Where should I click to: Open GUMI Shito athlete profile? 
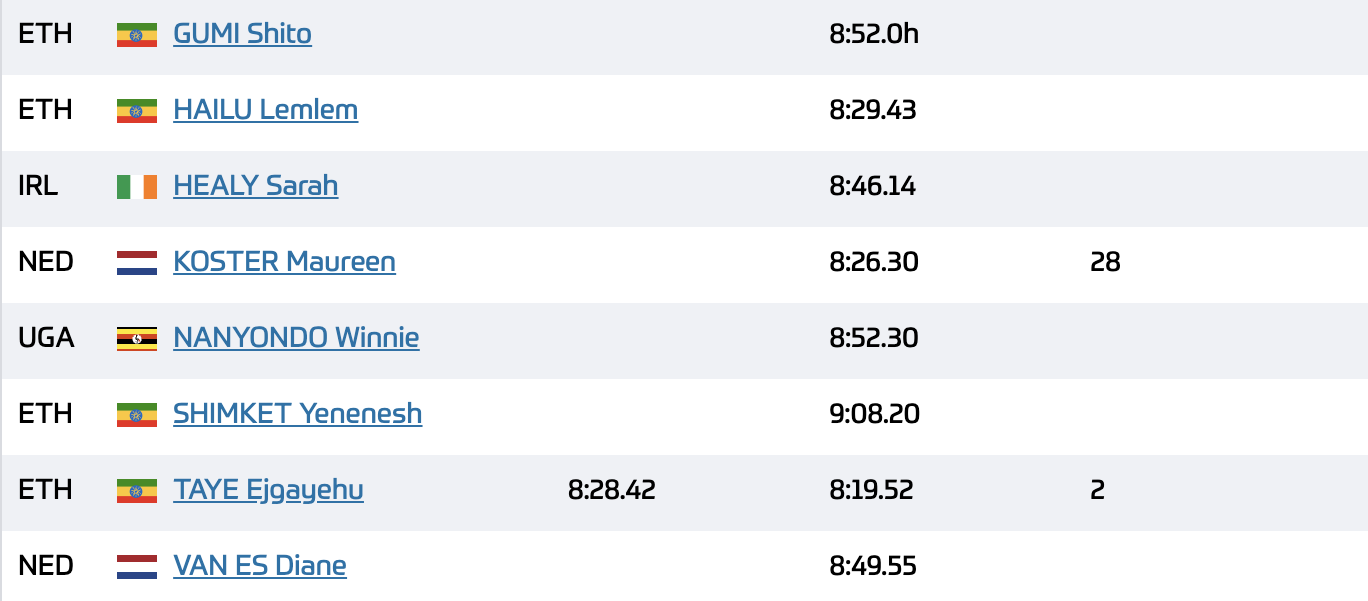(242, 34)
